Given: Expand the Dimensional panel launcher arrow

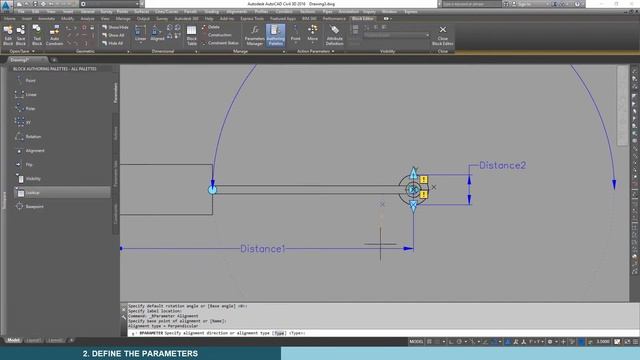Looking at the screenshot, I should [196, 51].
